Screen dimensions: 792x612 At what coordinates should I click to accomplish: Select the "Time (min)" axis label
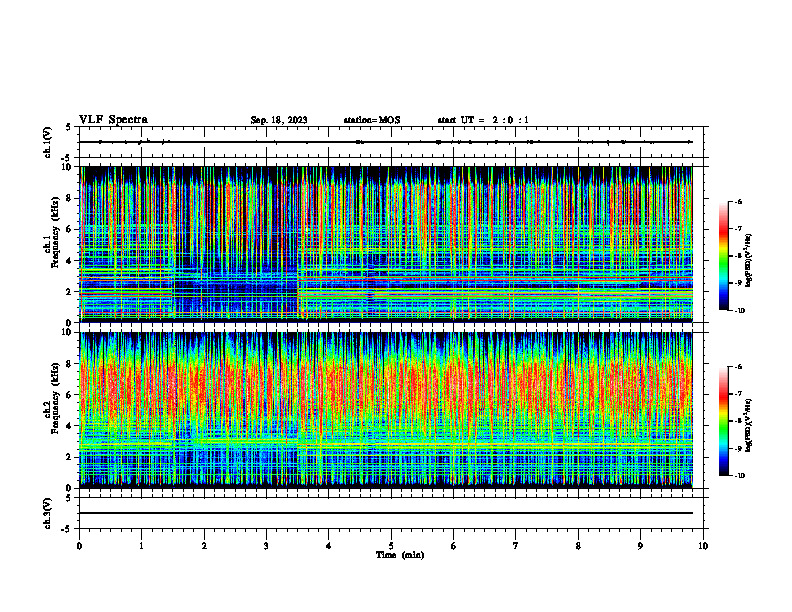(400, 555)
